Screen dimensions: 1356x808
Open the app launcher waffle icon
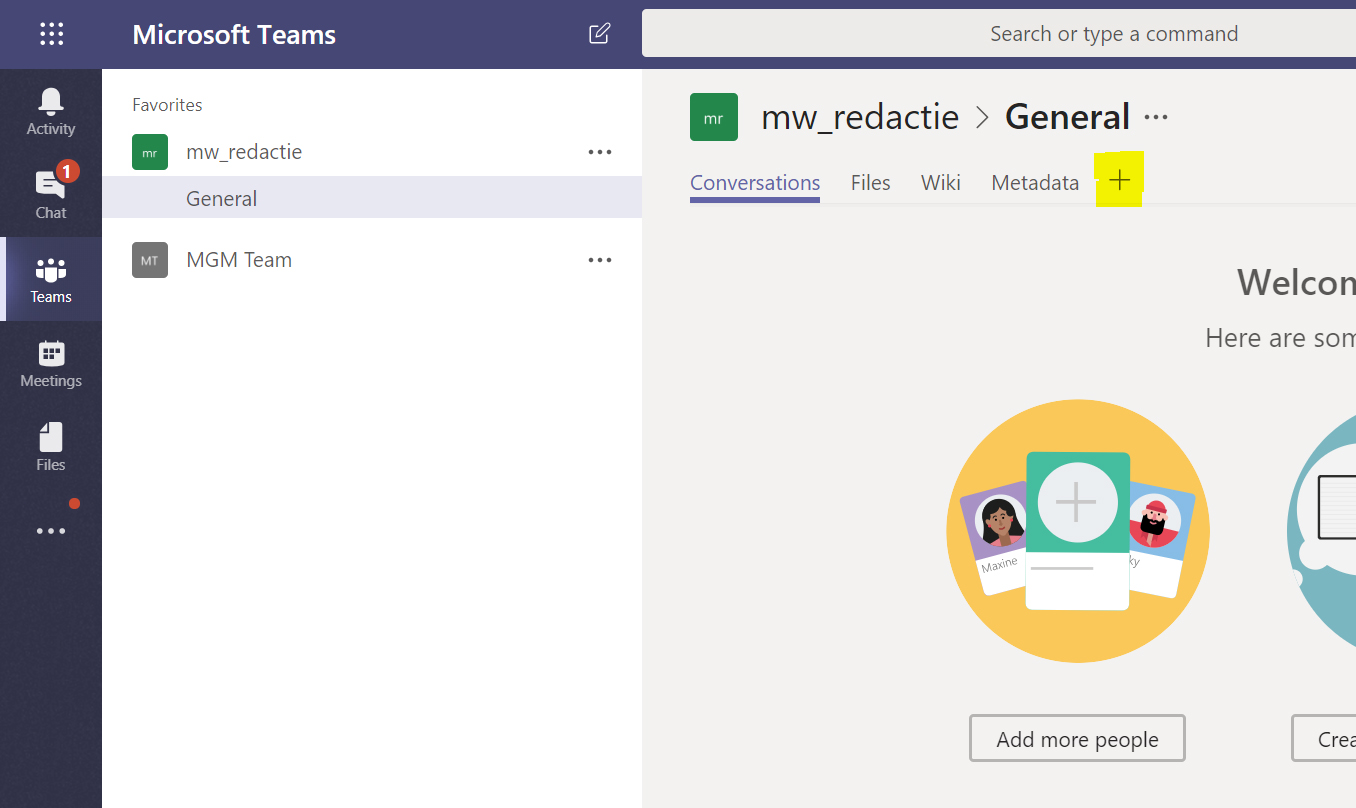(x=51, y=34)
